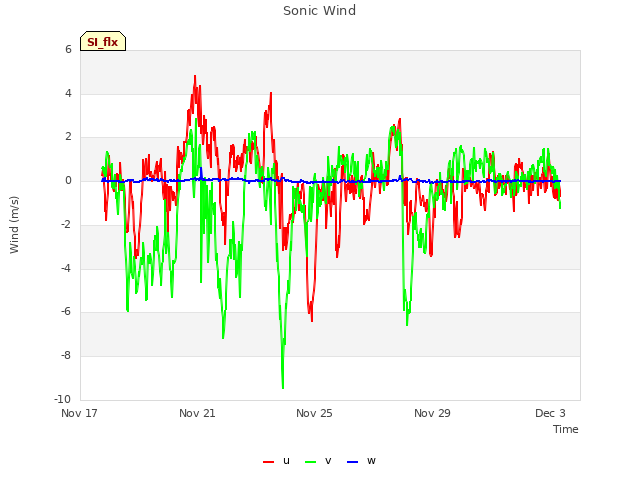Click the lowest green v minimum near -9.5
The width and height of the screenshot is (640, 480).
pos(283,387)
